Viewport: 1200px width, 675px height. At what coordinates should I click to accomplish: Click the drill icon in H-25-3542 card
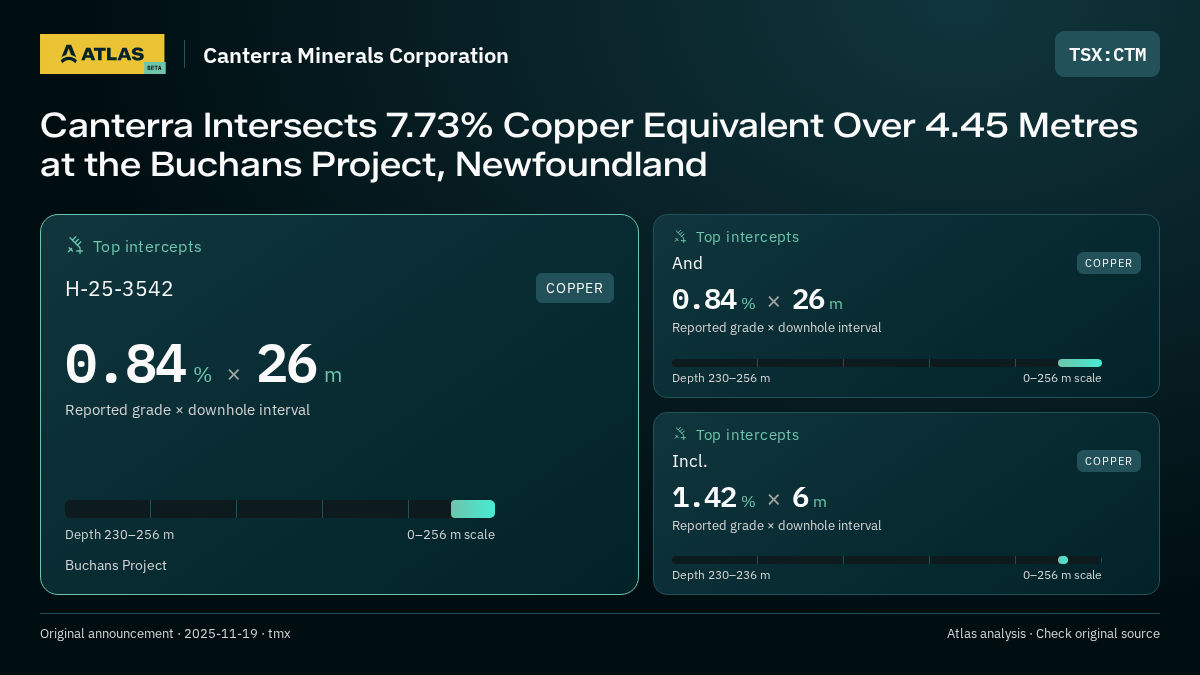[x=75, y=245]
